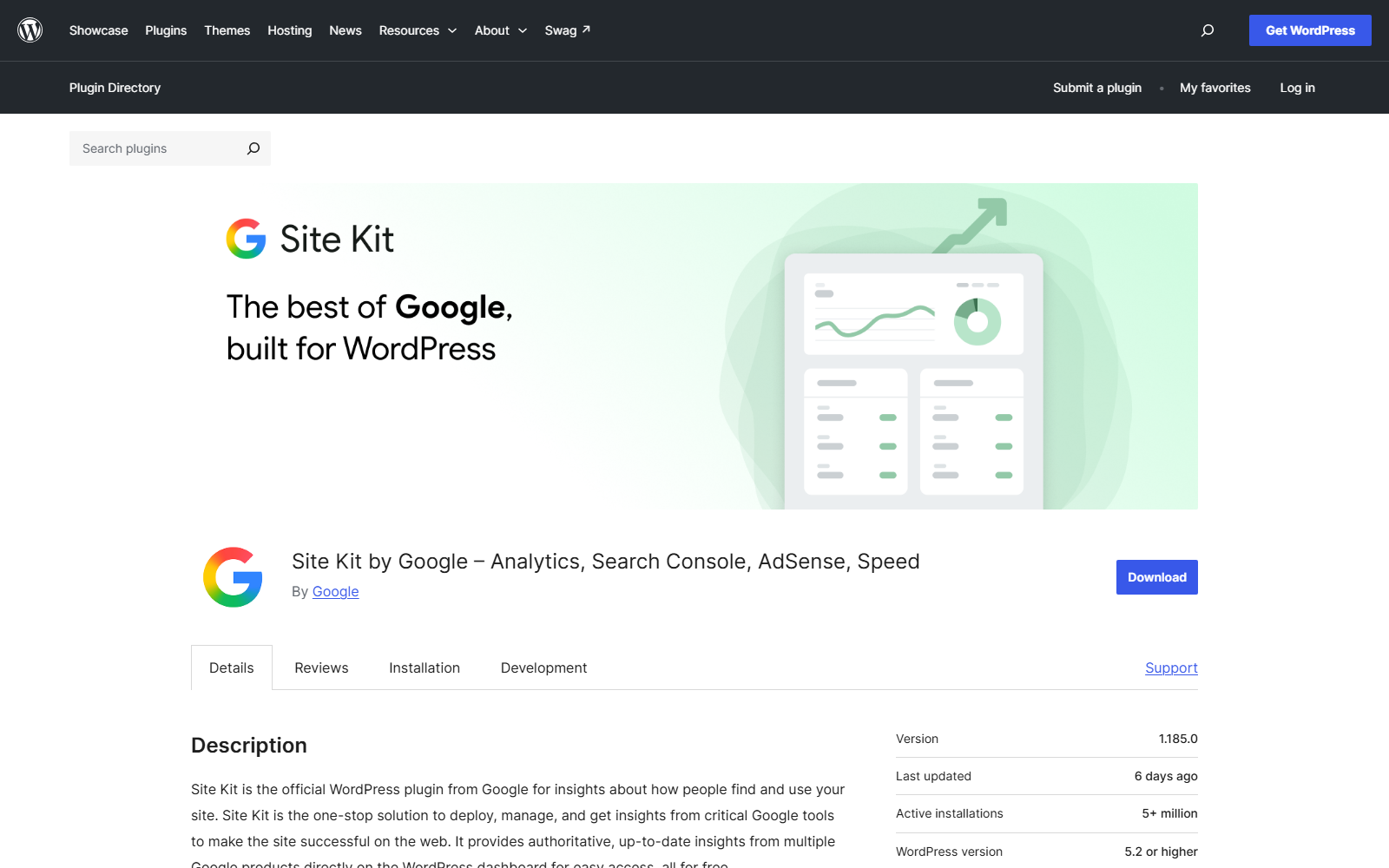Expand the Resources dropdown menu
1389x868 pixels.
tap(418, 30)
